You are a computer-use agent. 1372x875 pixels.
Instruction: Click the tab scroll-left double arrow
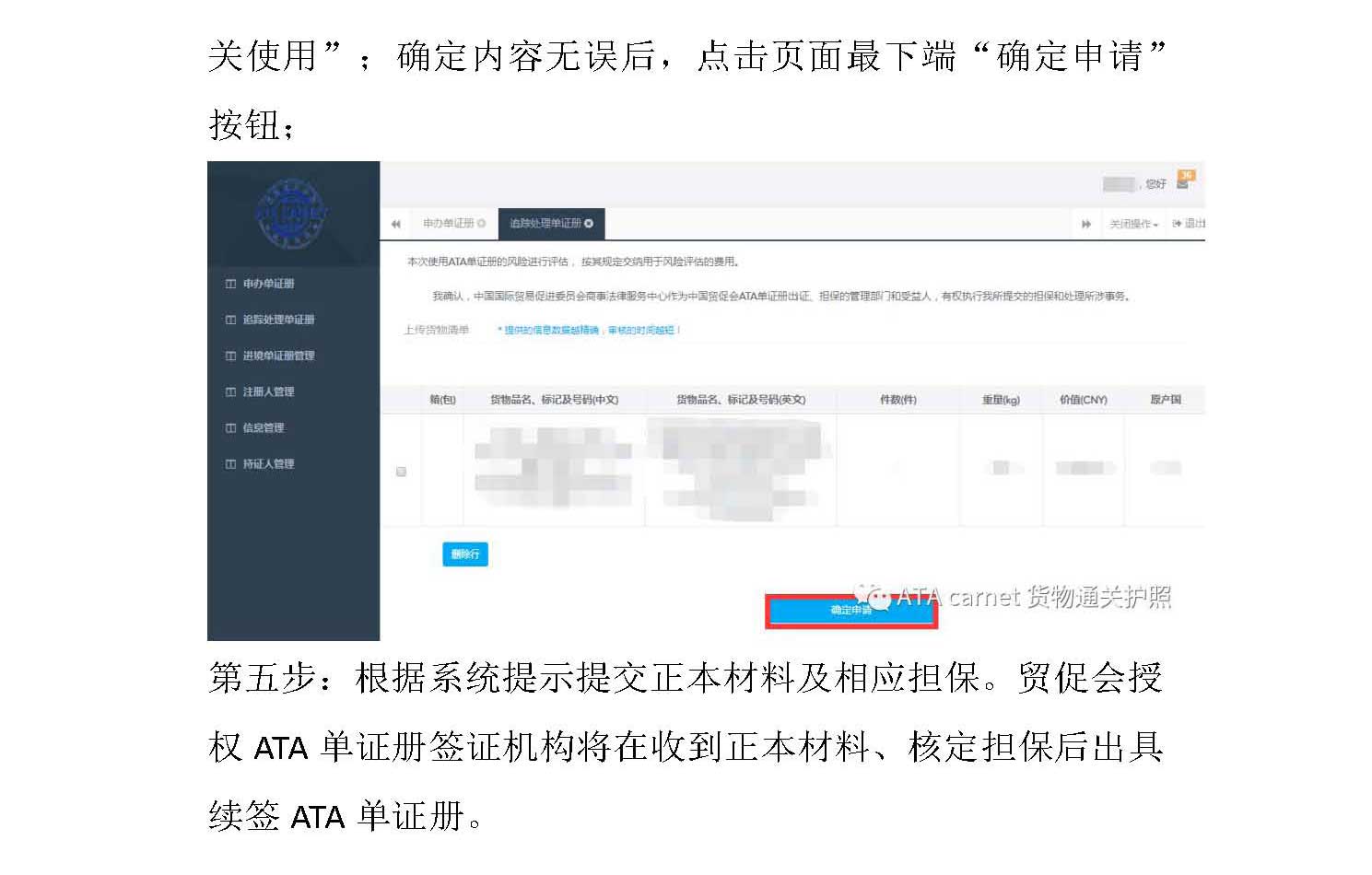click(396, 224)
